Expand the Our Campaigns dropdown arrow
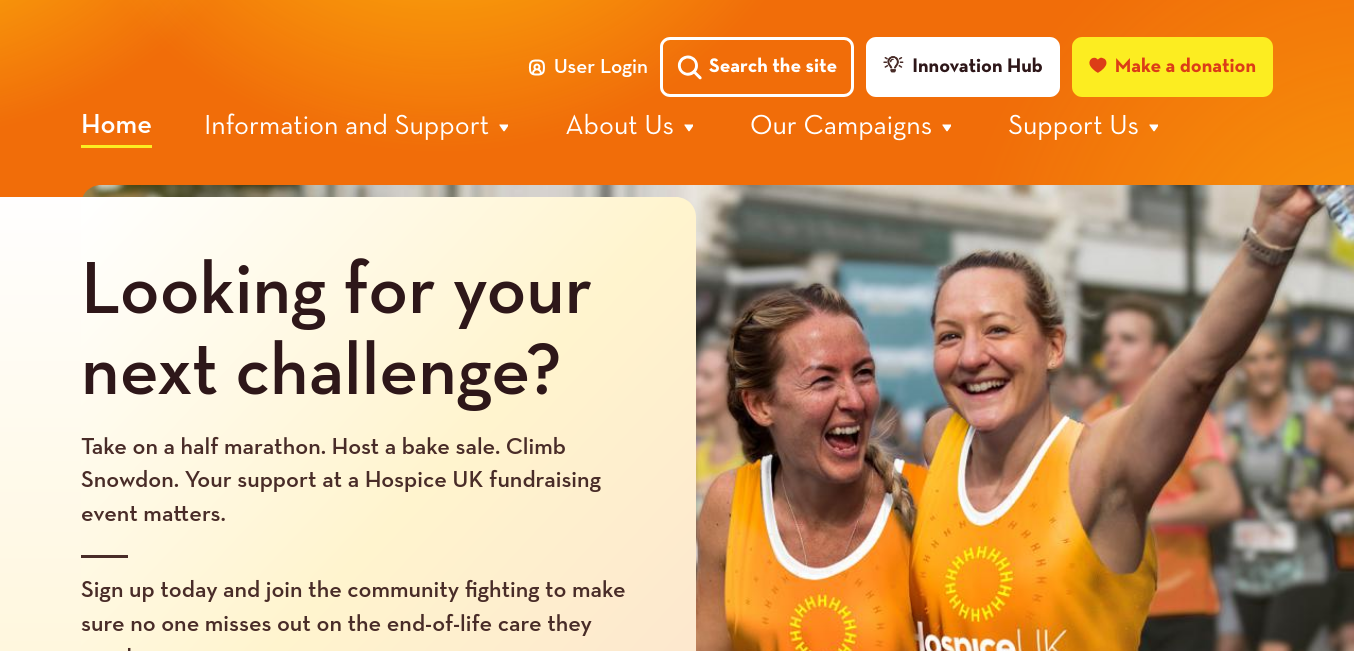 pos(947,128)
